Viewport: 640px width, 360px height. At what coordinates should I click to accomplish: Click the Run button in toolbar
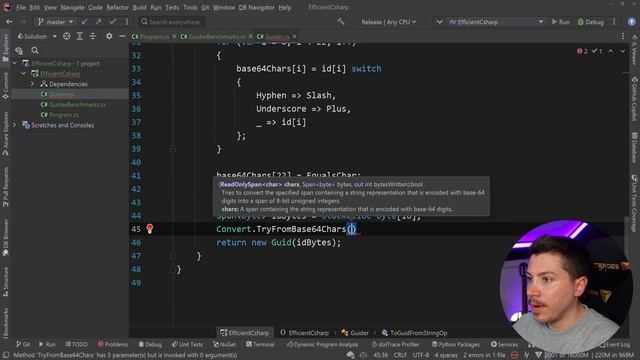pyautogui.click(x=561, y=22)
